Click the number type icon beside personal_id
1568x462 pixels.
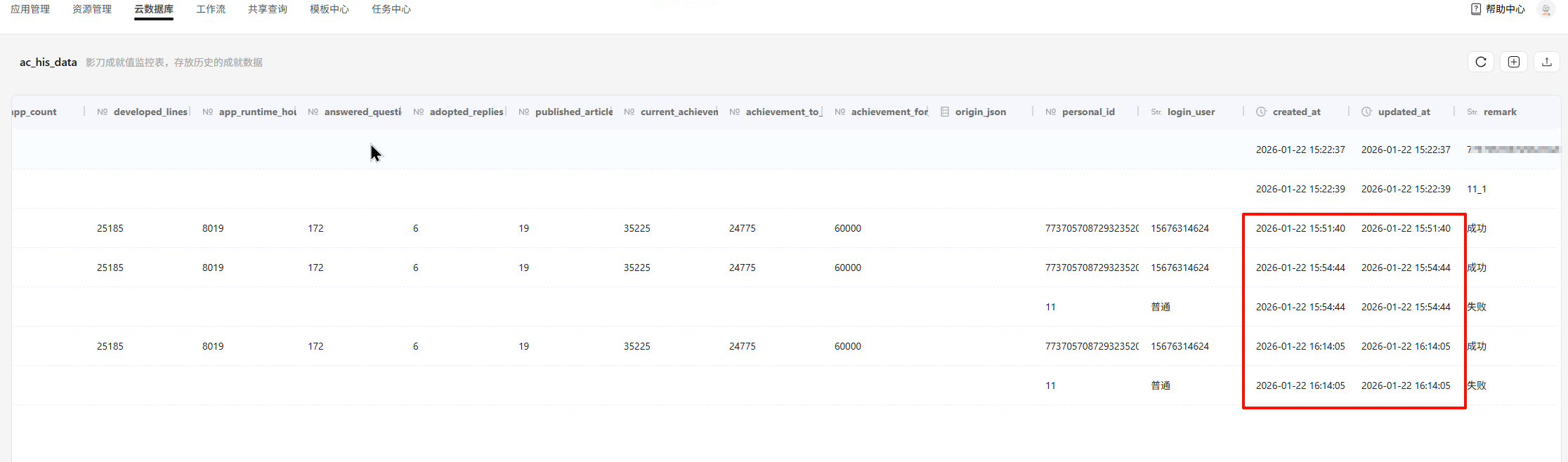[x=1051, y=112]
